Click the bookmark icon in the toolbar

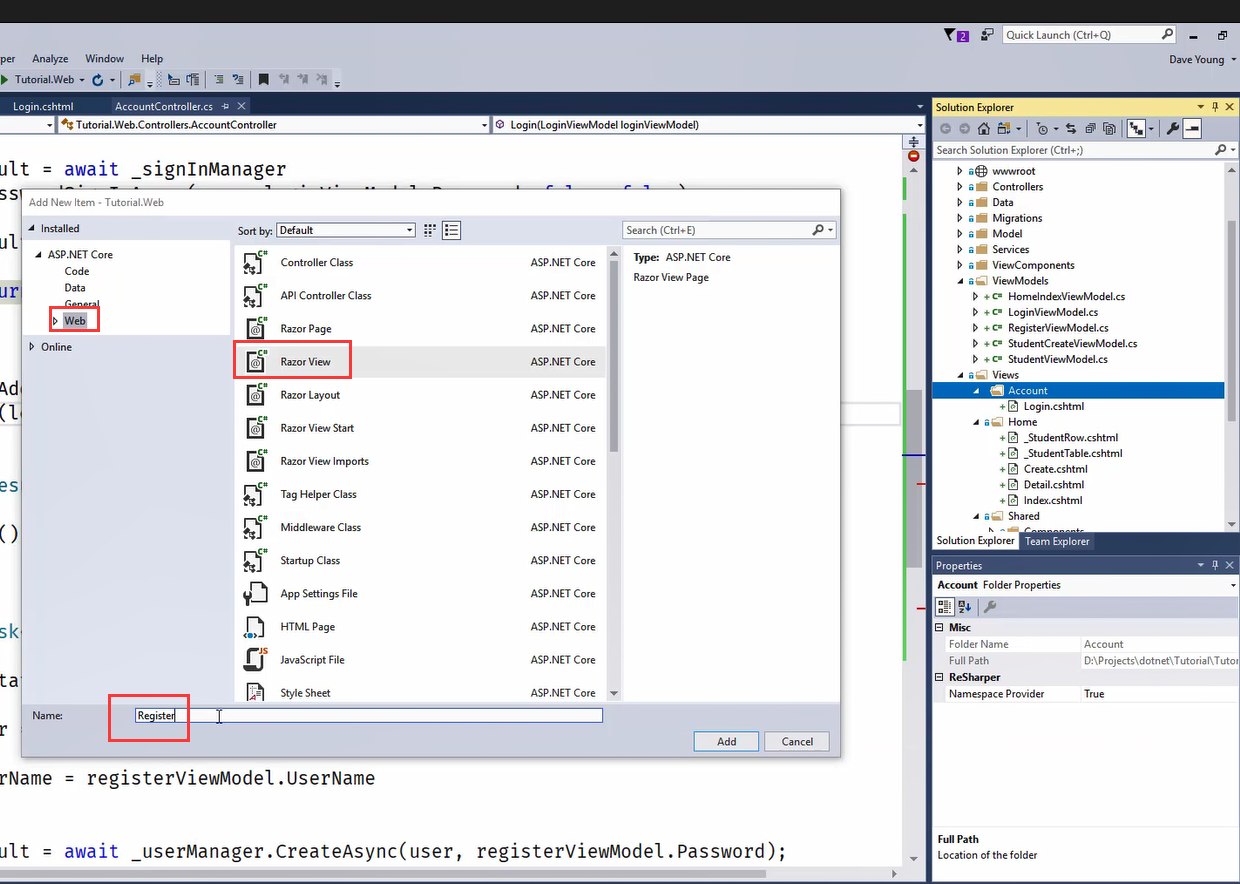point(263,80)
